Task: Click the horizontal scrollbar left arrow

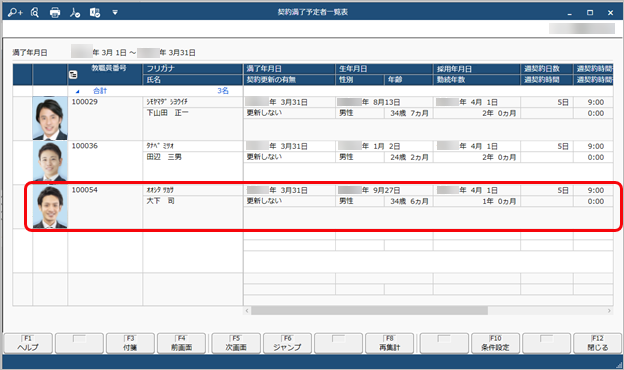Action: coord(247,311)
